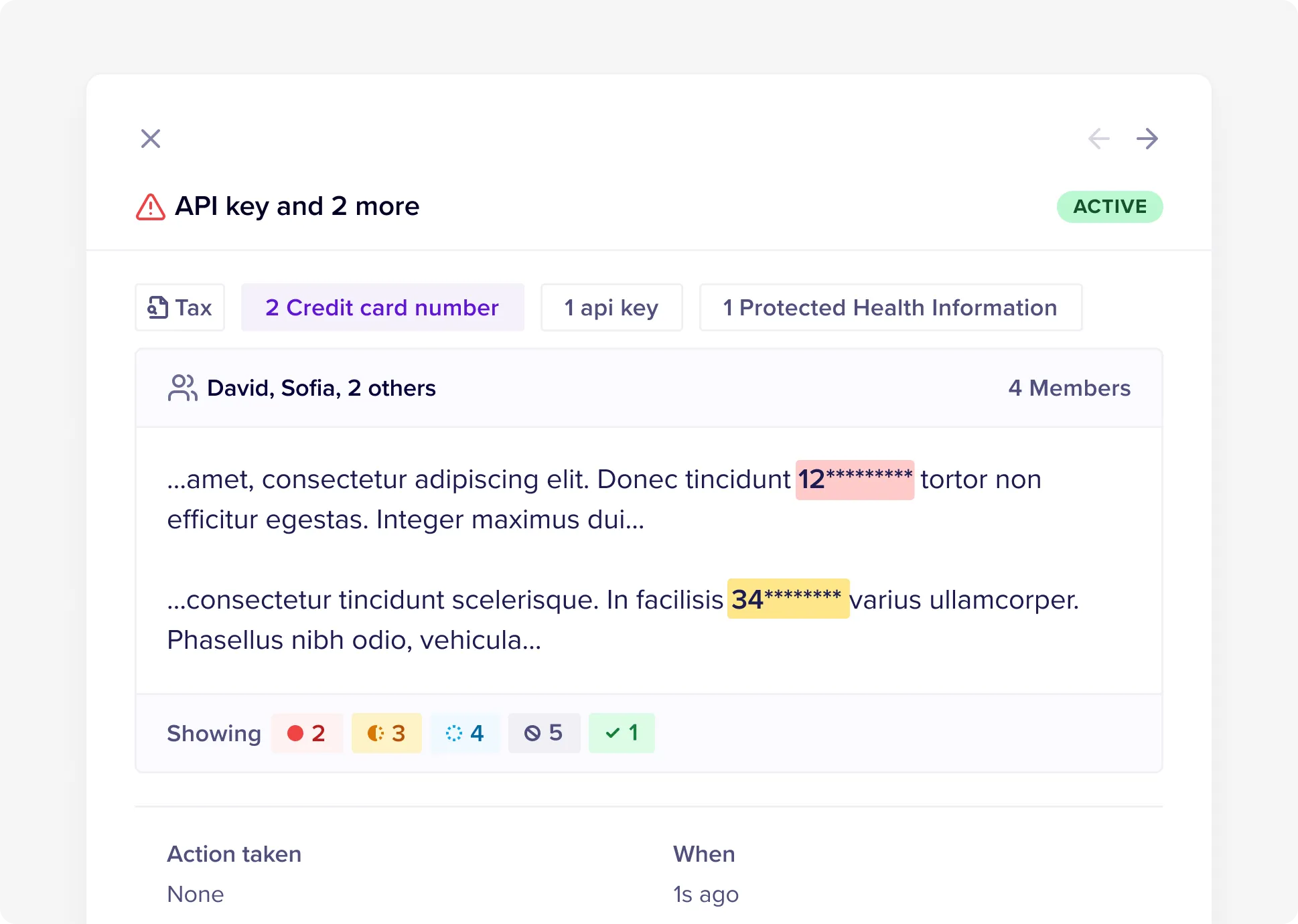Toggle the red severity filter showing 2
Image resolution: width=1298 pixels, height=924 pixels.
coord(307,733)
